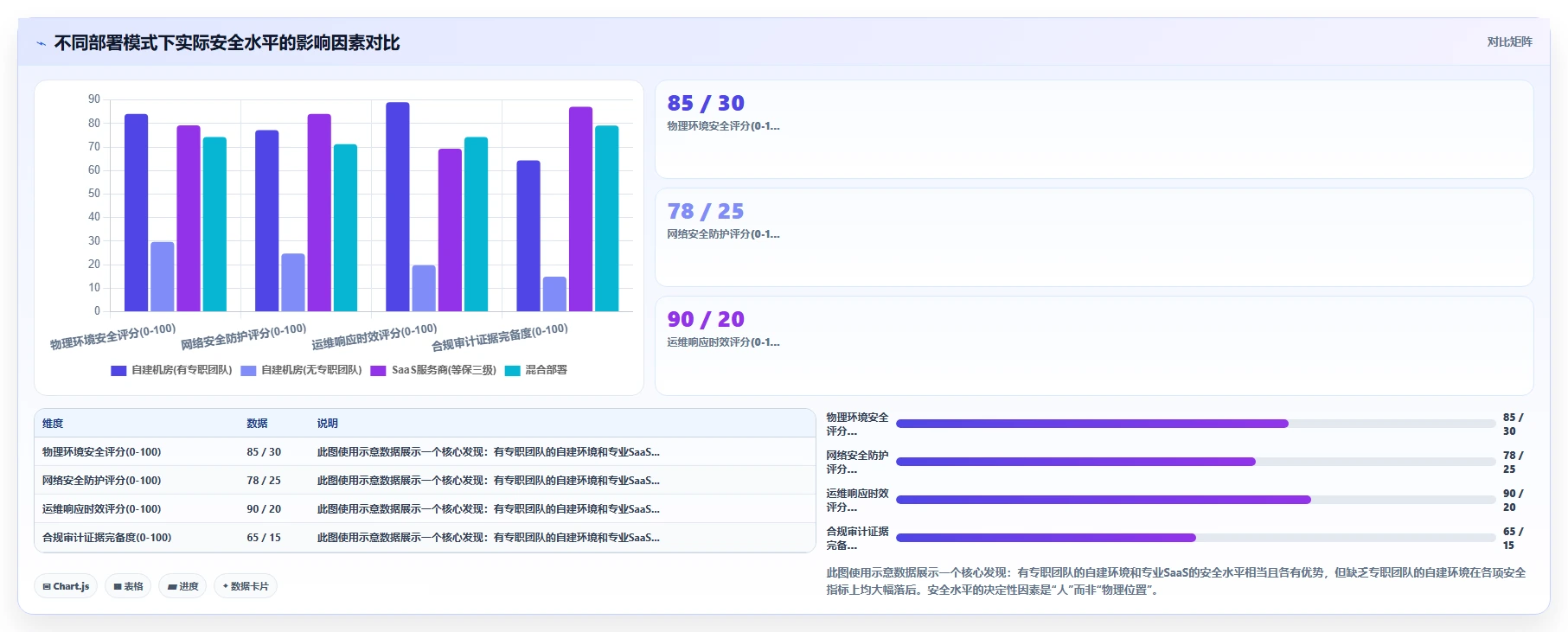Click the 维度 column header
Viewport: 1568px width, 632px height.
[x=53, y=424]
